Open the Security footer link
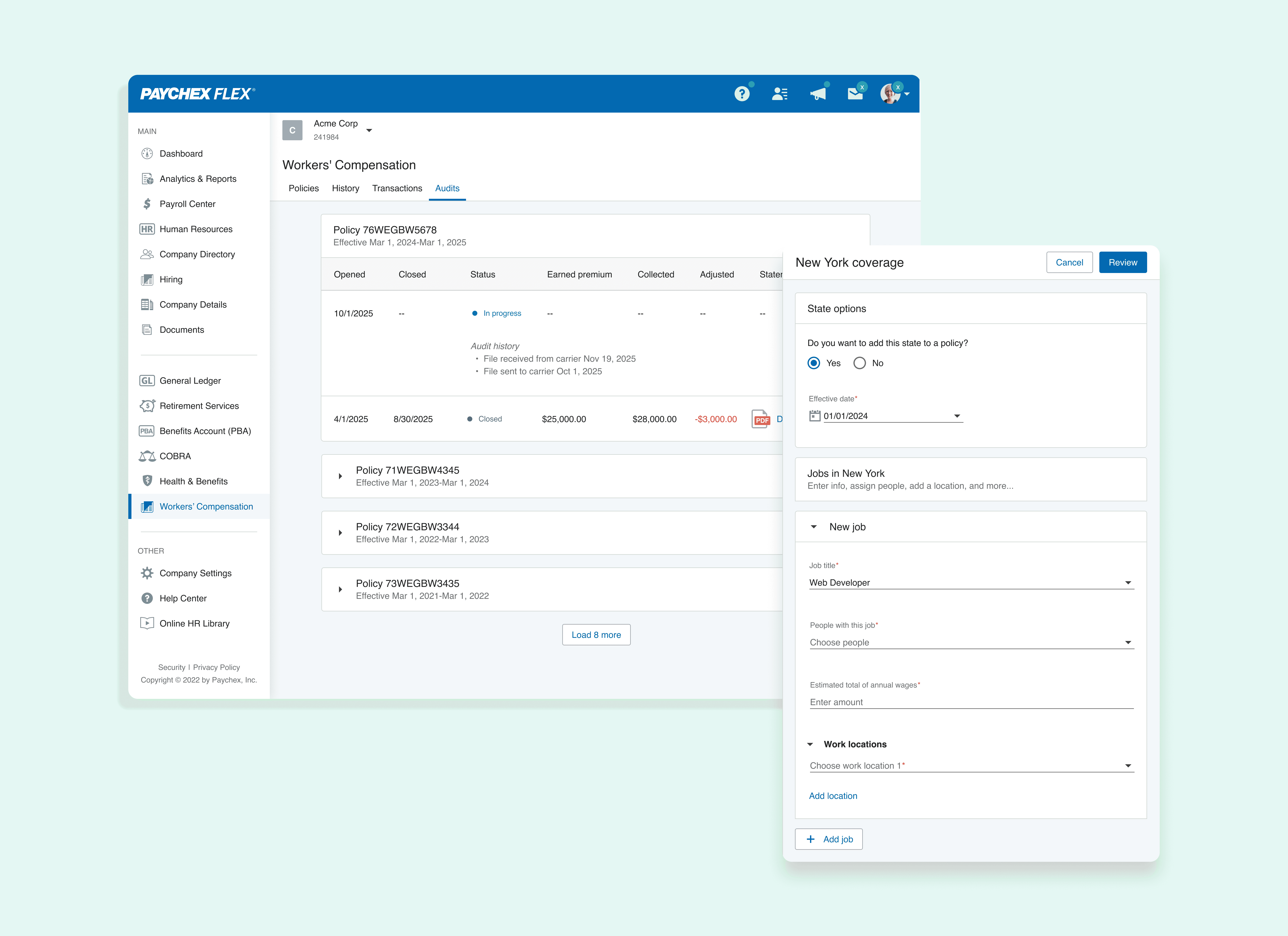 [171, 667]
